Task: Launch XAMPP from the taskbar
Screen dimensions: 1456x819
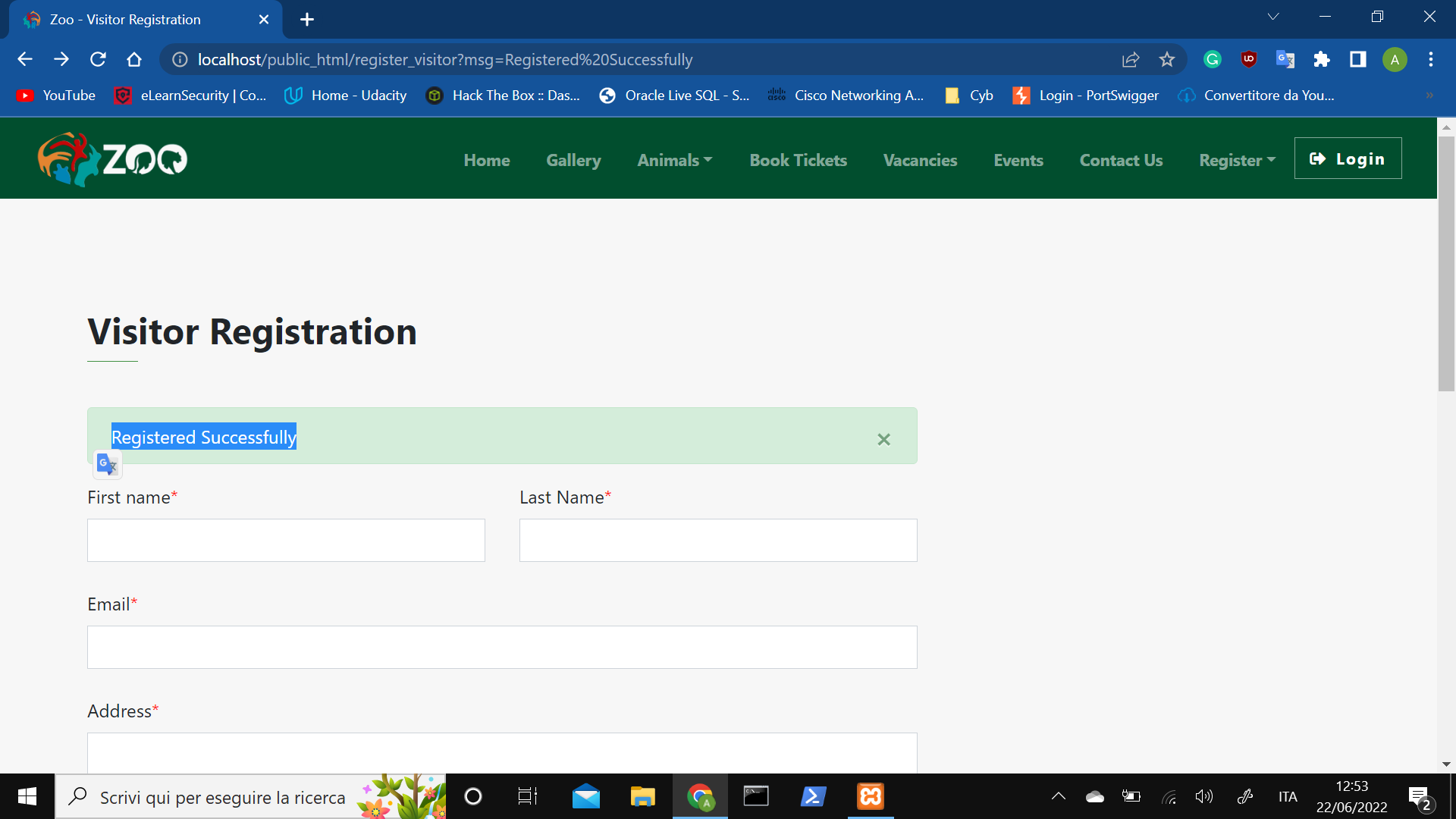Action: coord(871,796)
